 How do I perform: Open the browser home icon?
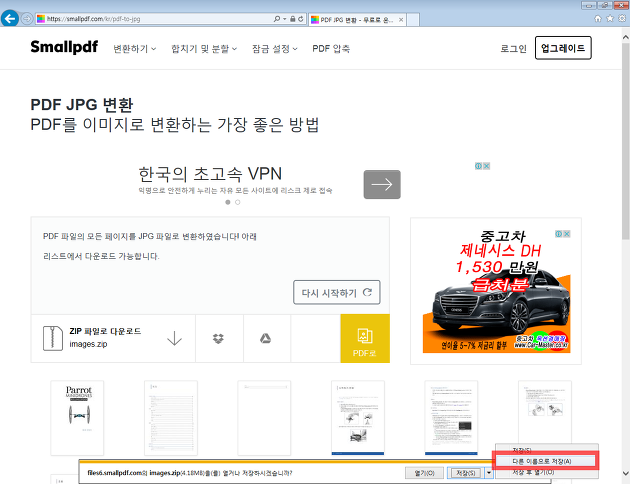point(598,18)
